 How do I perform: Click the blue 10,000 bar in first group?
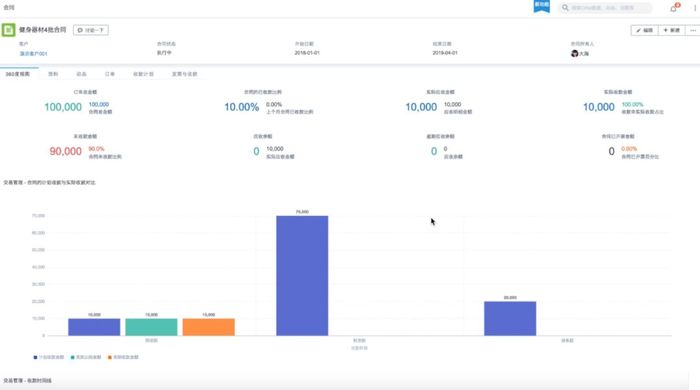pyautogui.click(x=94, y=327)
